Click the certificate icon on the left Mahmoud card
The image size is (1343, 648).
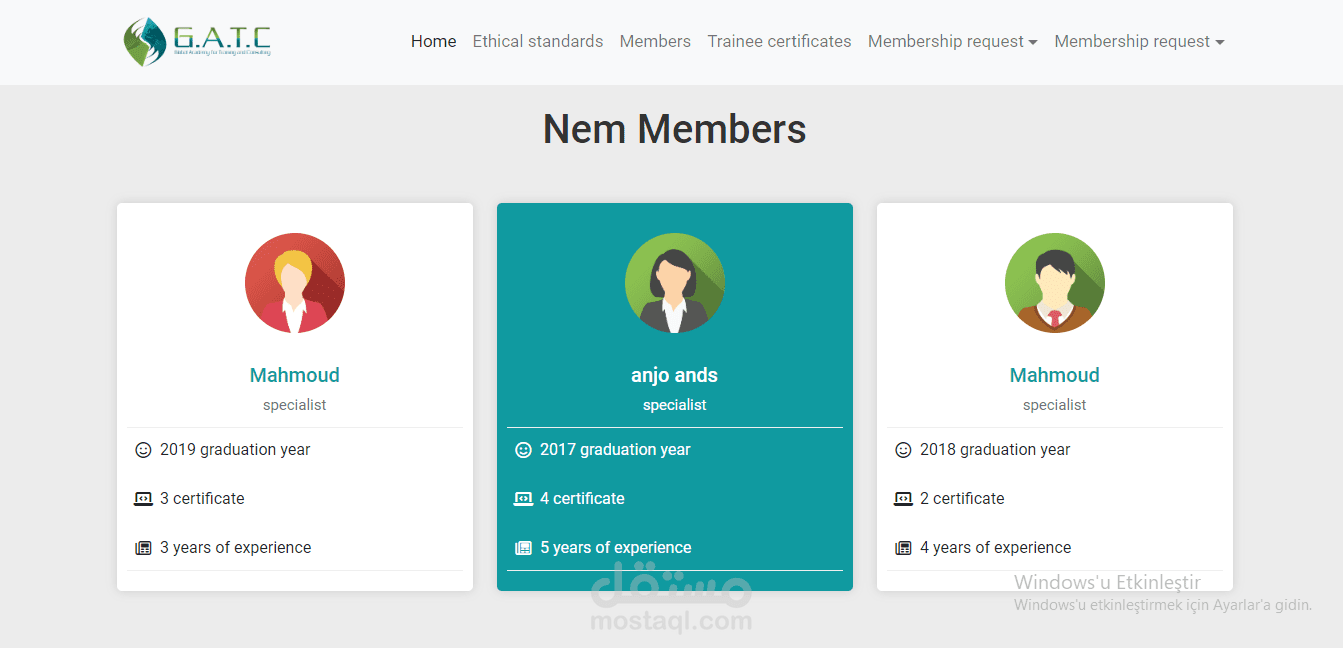click(x=143, y=498)
